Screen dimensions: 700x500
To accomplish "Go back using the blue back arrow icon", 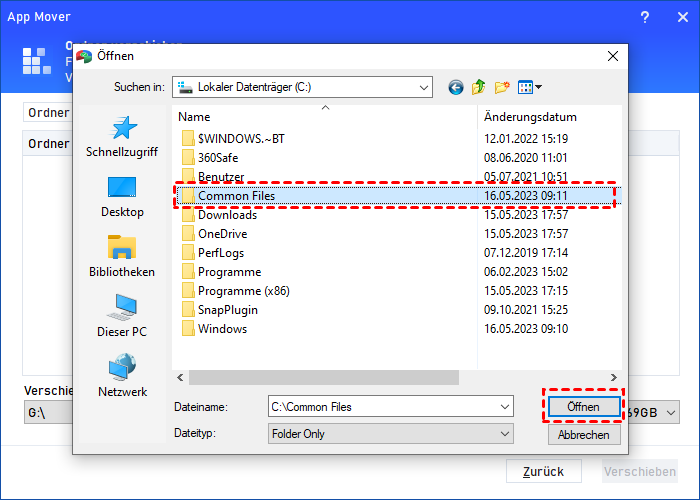I will [456, 87].
